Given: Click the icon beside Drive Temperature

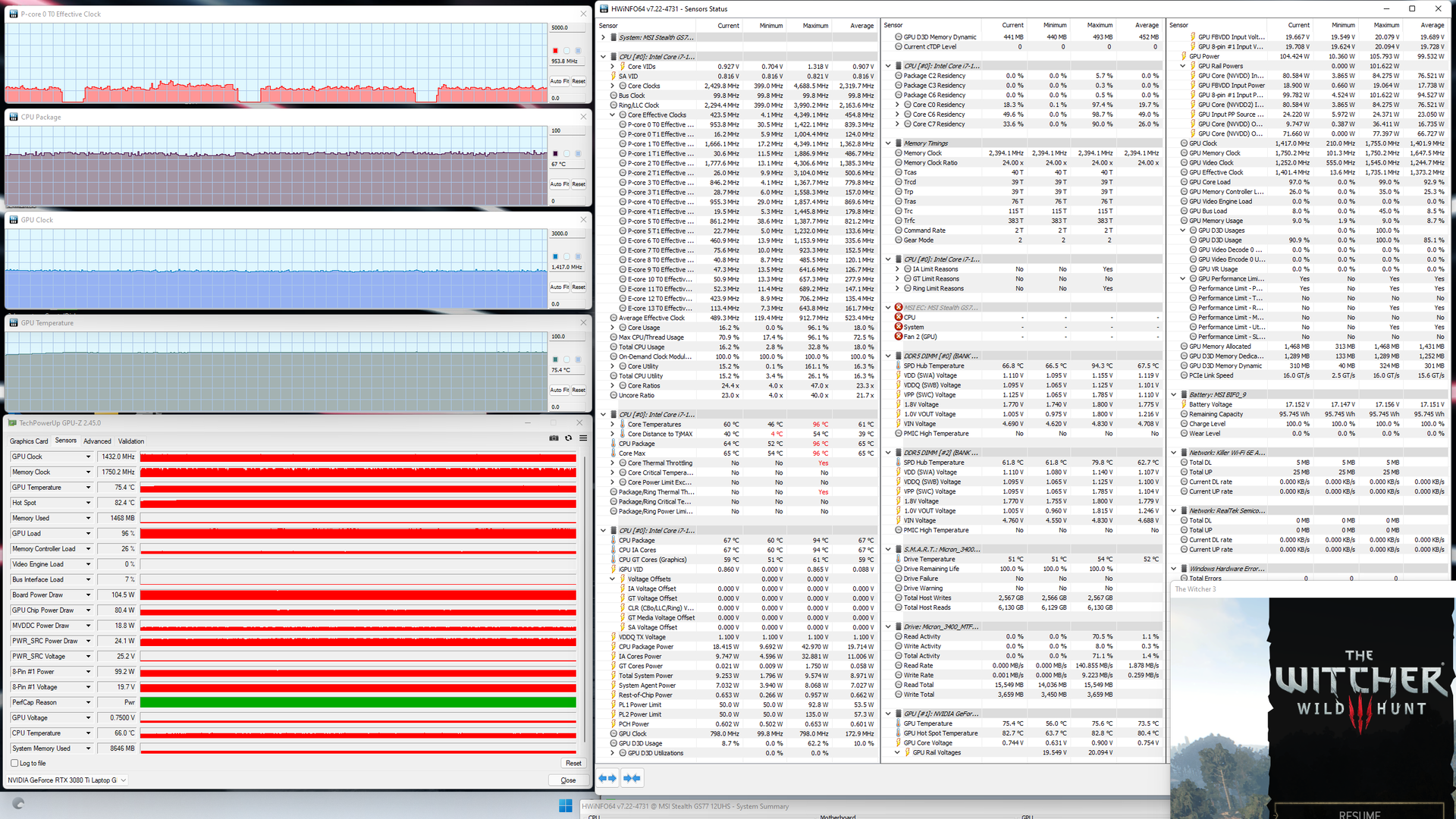Looking at the screenshot, I should coord(899,559).
